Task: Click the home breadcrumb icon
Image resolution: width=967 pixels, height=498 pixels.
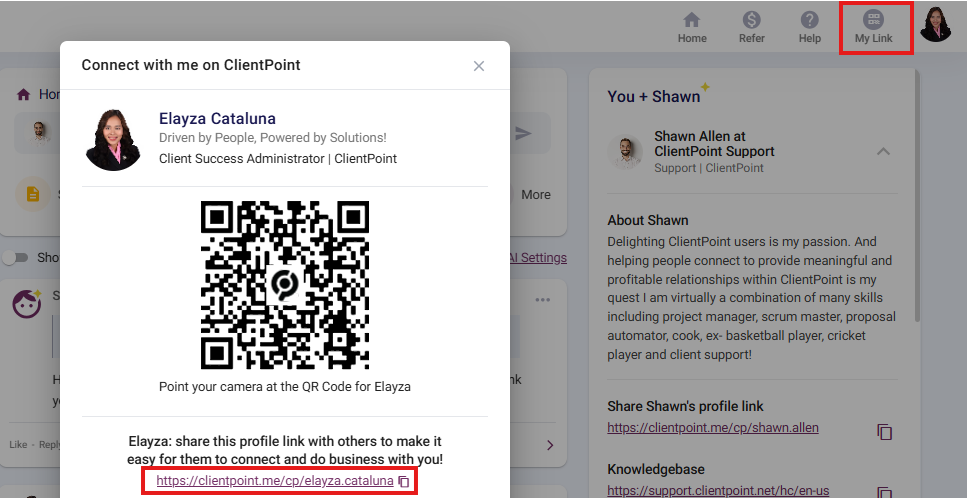Action: tap(23, 94)
